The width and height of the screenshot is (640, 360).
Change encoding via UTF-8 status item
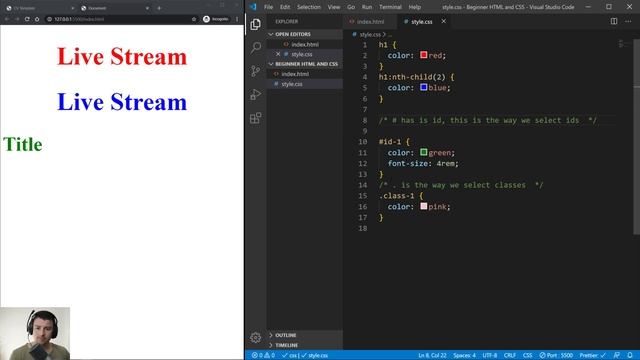pos(490,355)
